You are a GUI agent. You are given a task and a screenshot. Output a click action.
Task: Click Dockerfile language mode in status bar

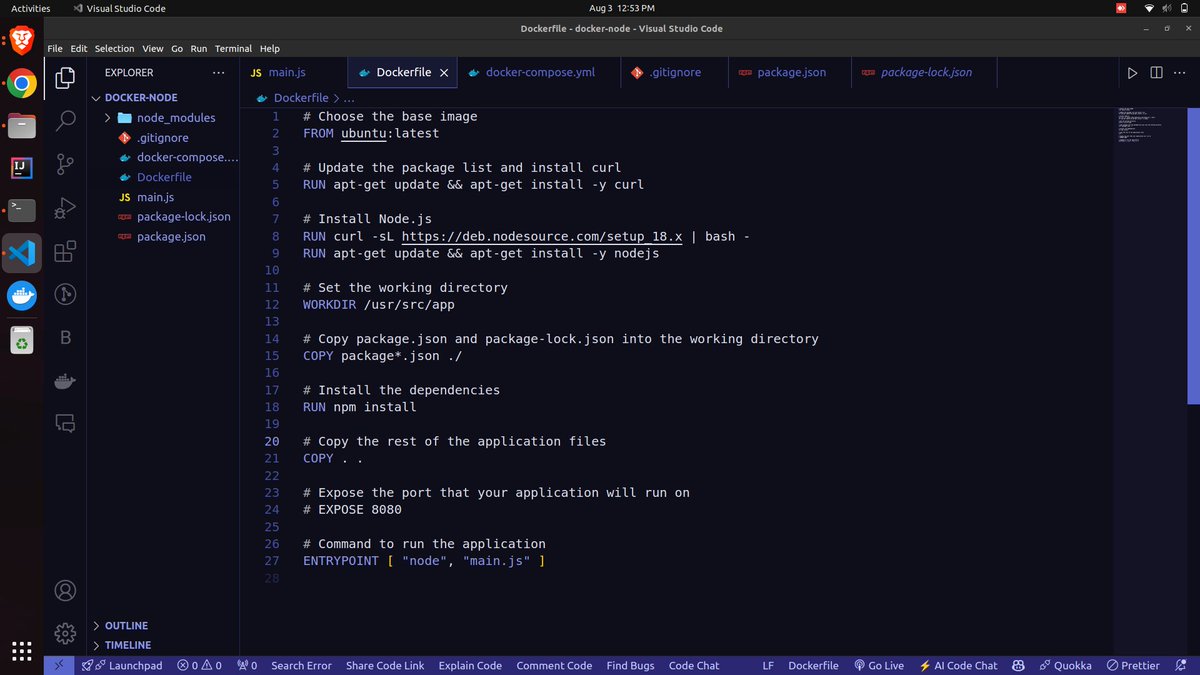coord(813,665)
